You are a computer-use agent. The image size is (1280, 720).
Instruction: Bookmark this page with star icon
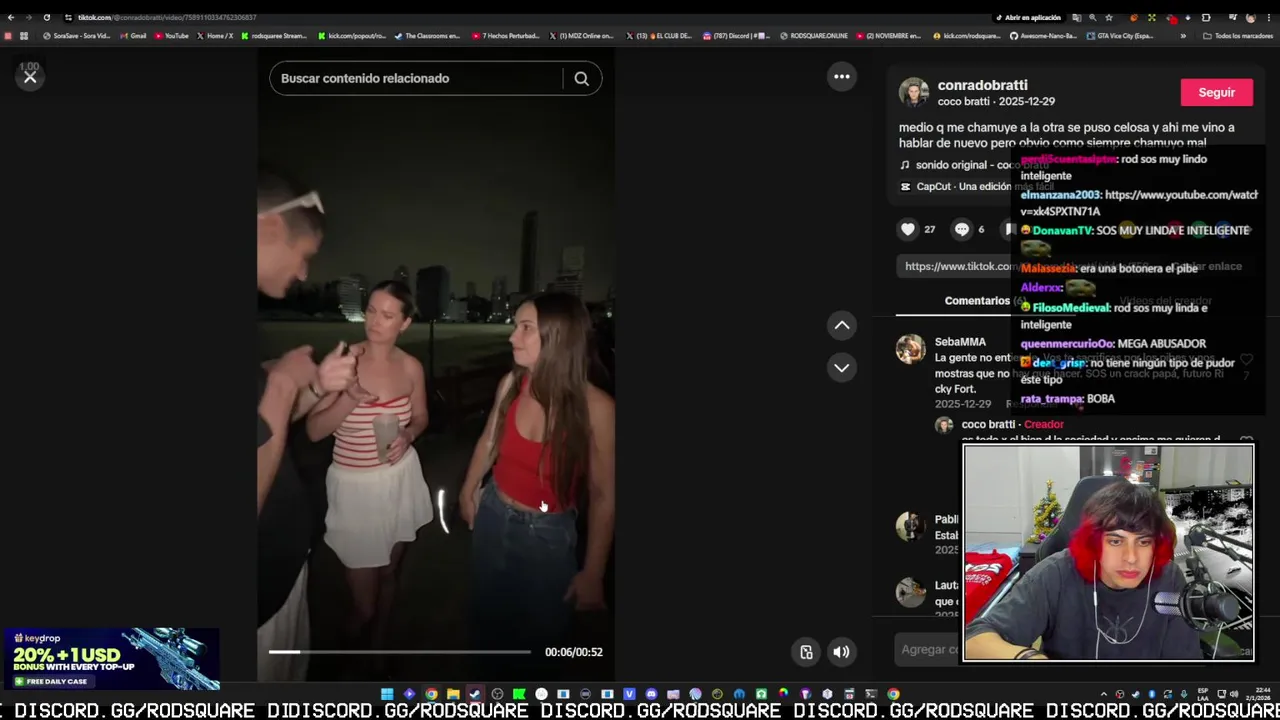1109,17
